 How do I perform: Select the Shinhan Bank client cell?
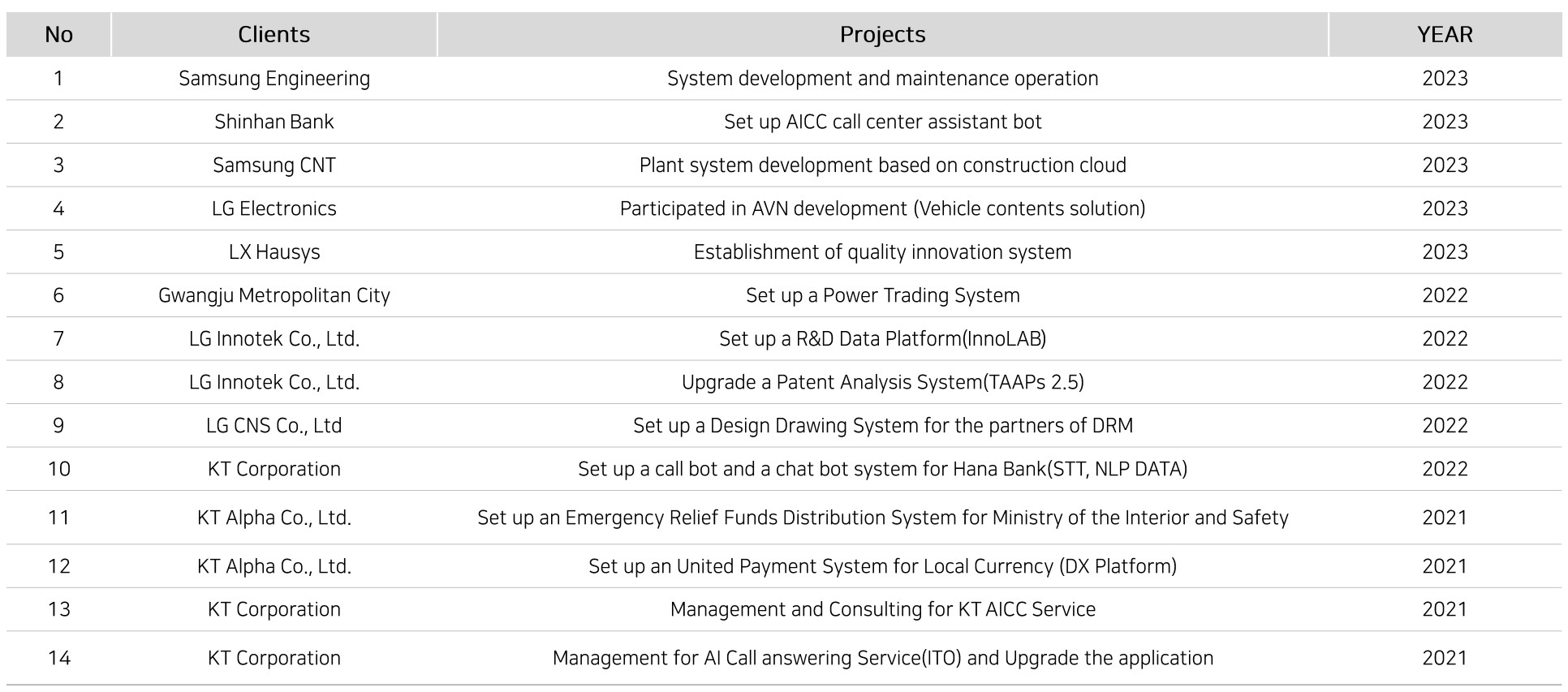[x=274, y=122]
